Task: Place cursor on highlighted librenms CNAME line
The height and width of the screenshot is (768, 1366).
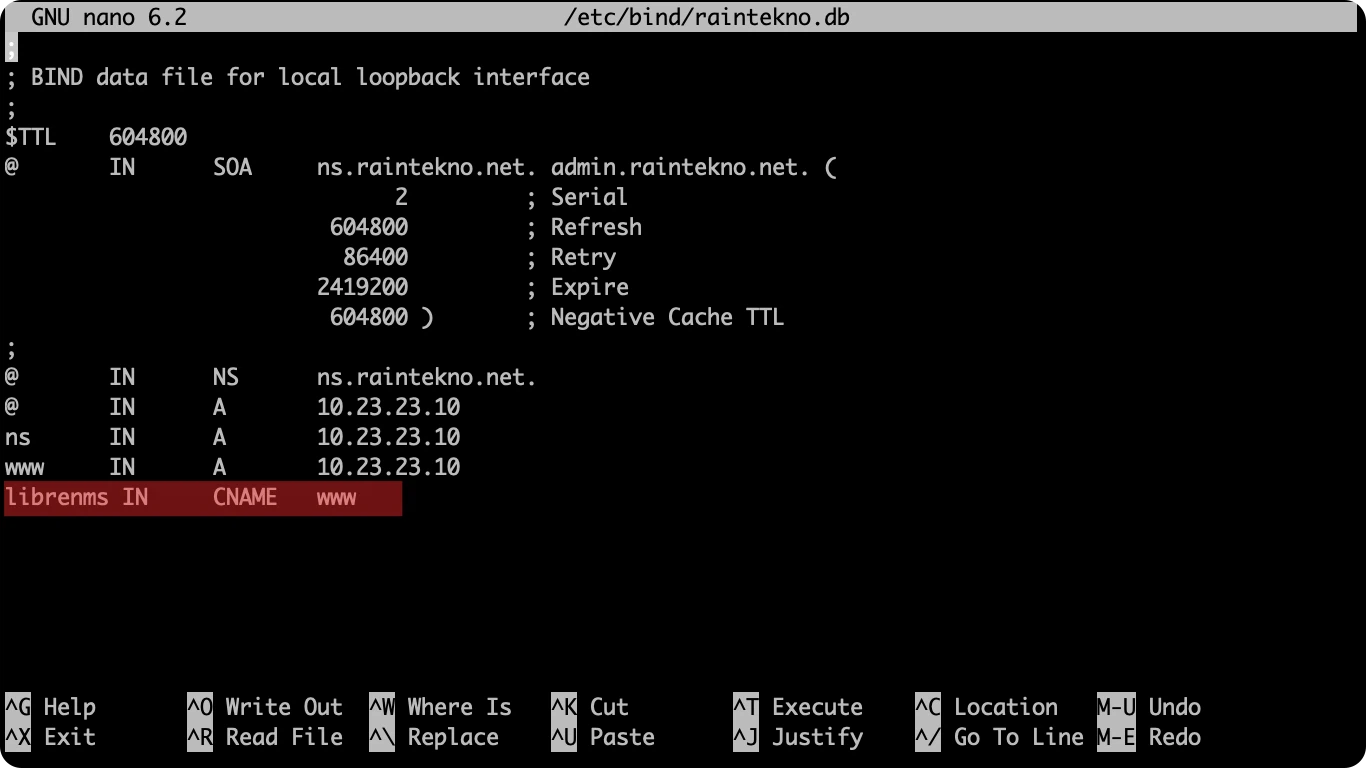Action: point(202,497)
